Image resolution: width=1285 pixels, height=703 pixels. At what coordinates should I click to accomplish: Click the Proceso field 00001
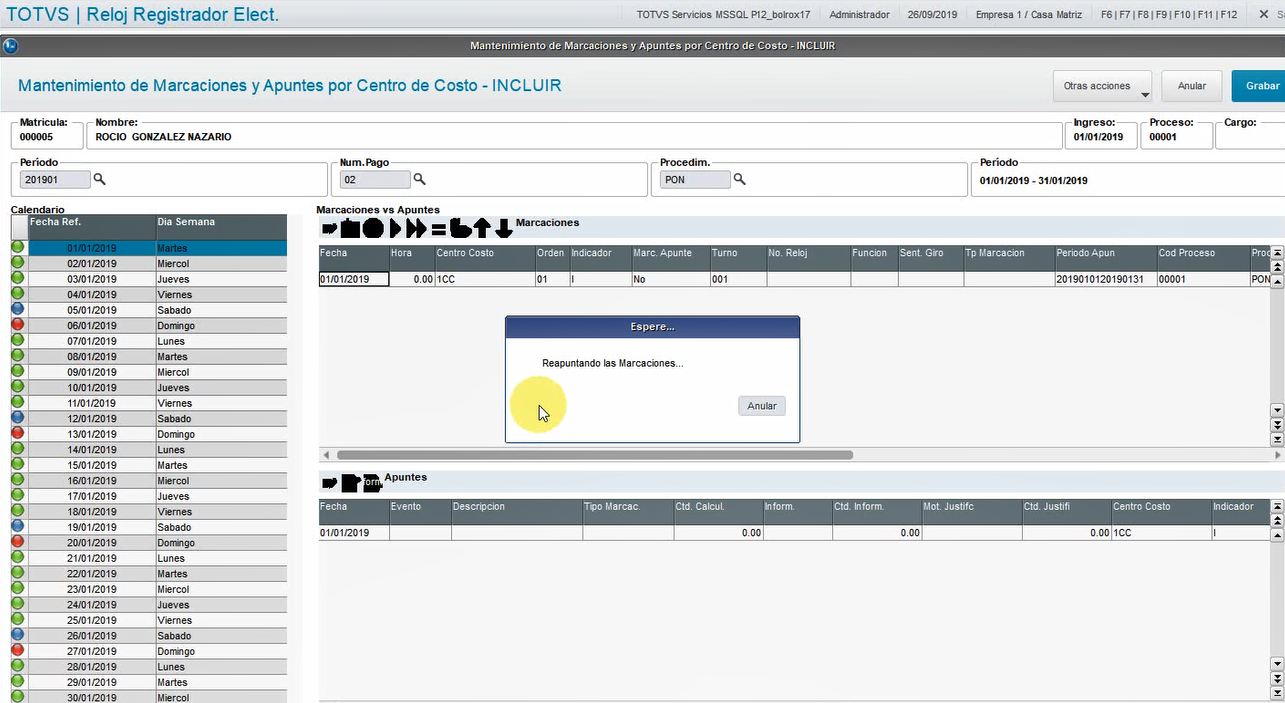(1176, 136)
